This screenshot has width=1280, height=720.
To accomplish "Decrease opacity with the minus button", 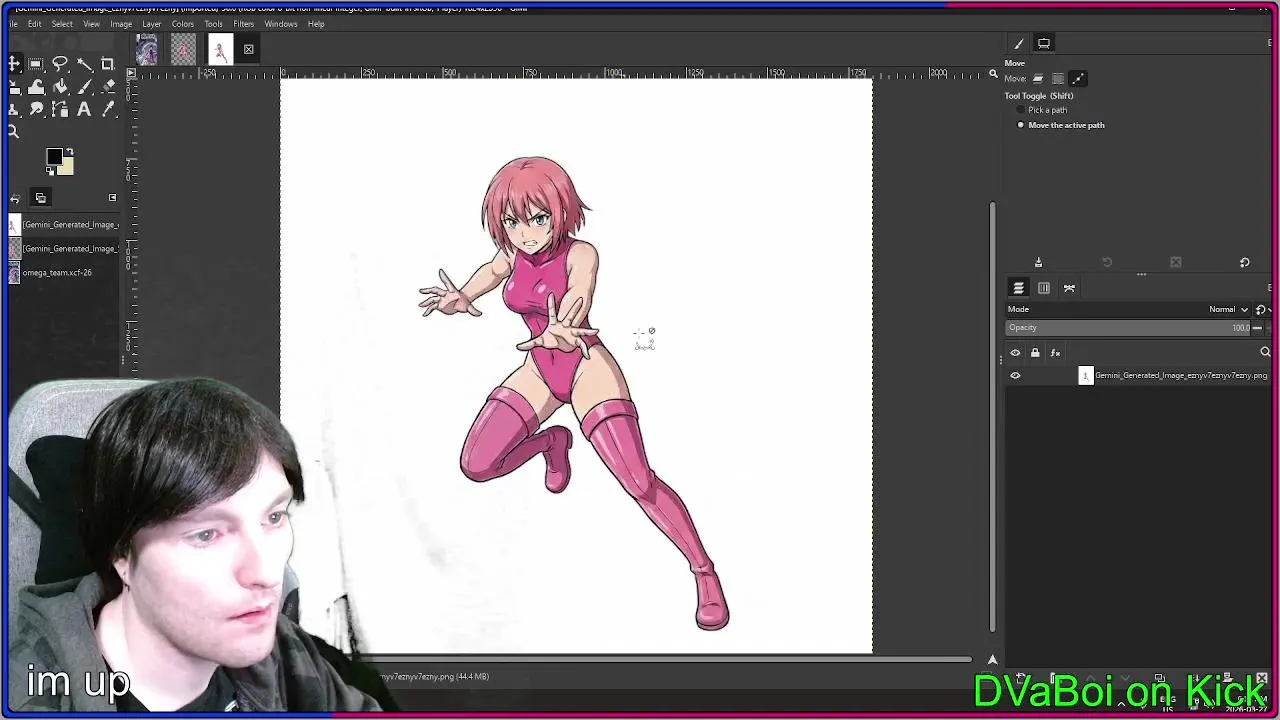I will tap(1257, 328).
